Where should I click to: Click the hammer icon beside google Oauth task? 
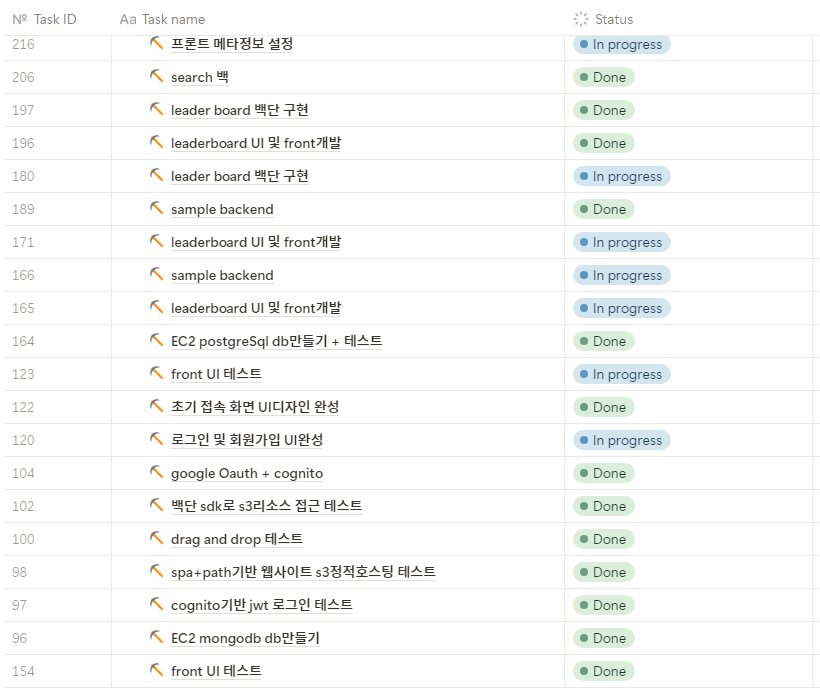156,472
